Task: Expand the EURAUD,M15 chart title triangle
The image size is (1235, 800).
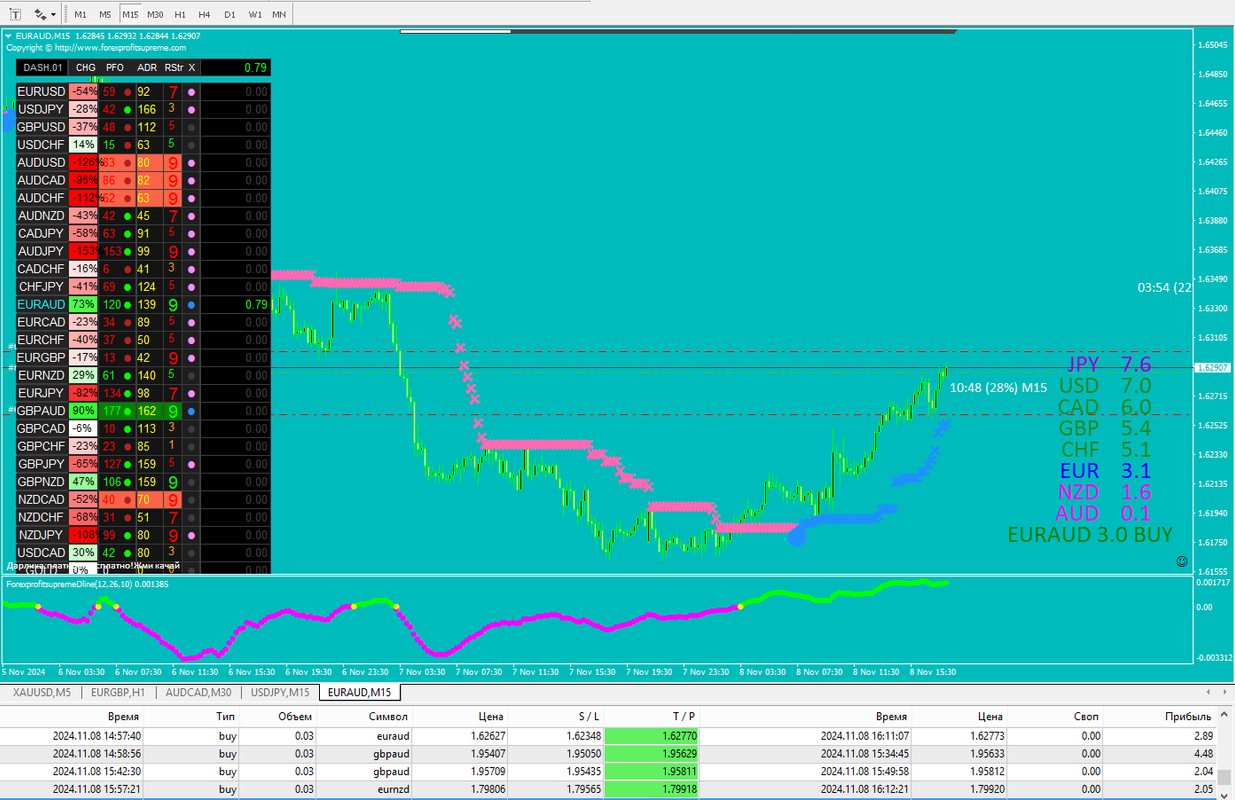Action: point(9,36)
